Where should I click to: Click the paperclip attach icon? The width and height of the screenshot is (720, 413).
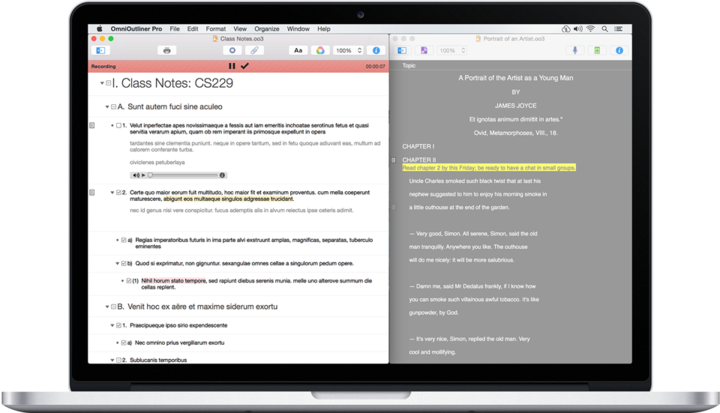(x=254, y=51)
